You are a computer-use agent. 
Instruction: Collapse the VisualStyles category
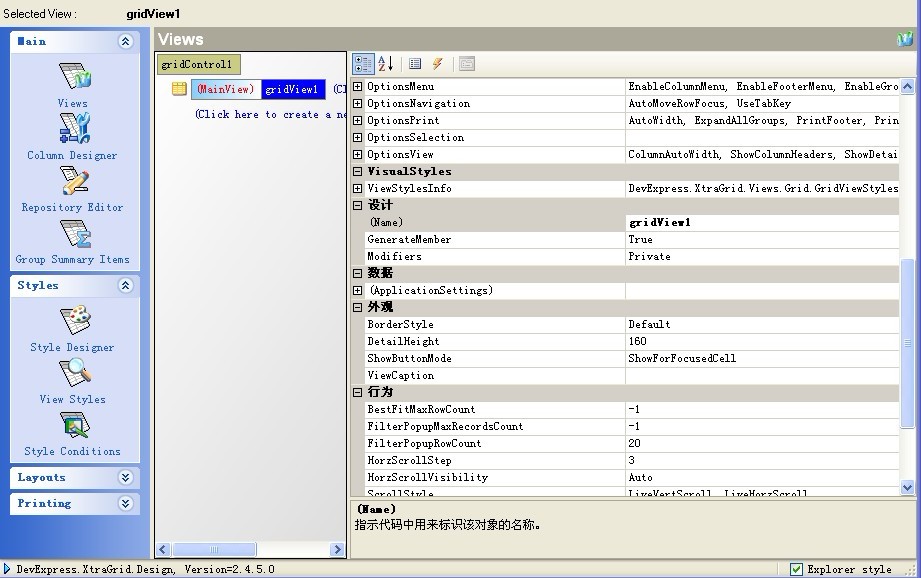pyautogui.click(x=357, y=172)
